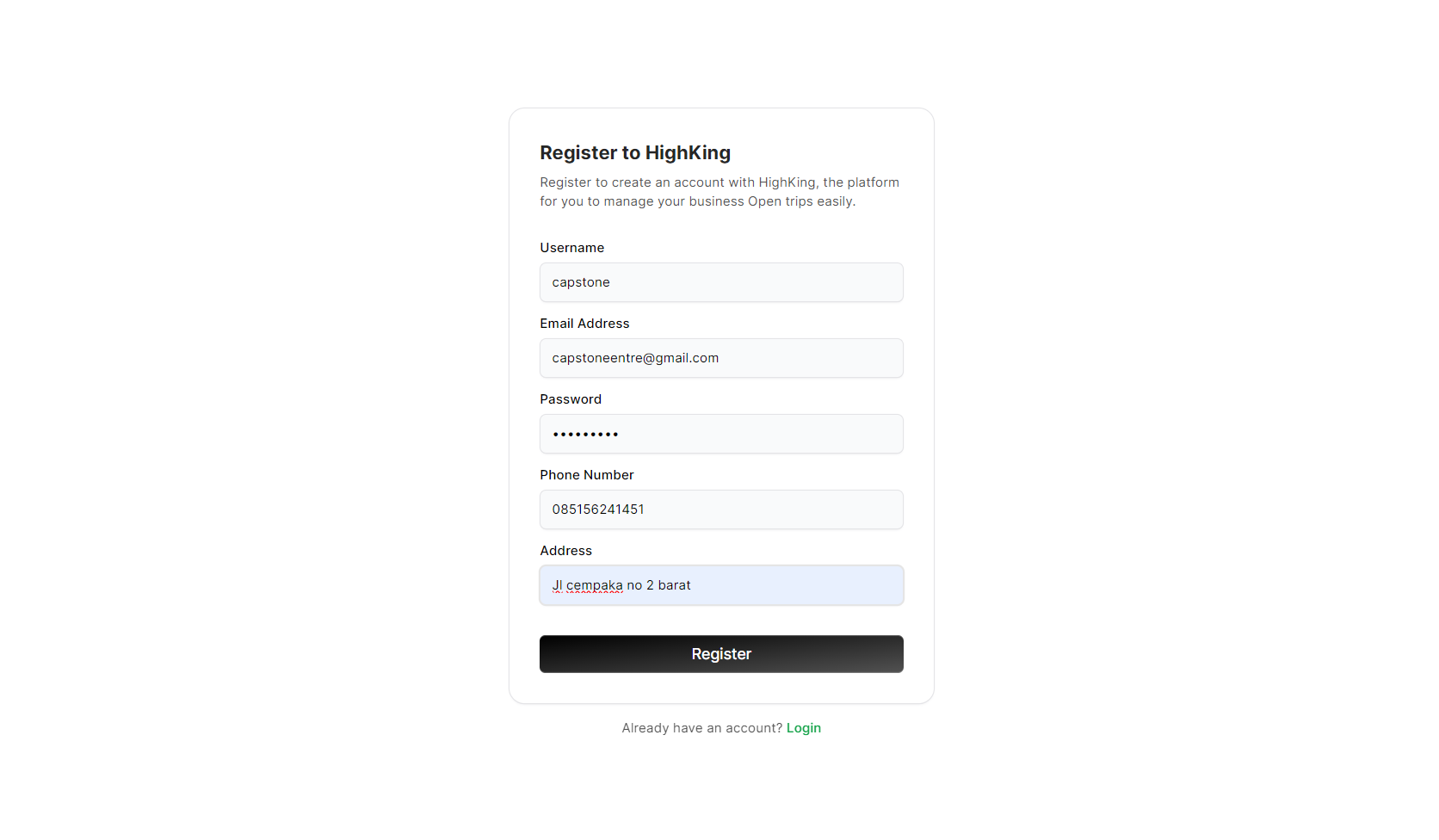This screenshot has width=1439, height=840.
Task: Click the description paragraph under the heading
Action: coord(719,192)
